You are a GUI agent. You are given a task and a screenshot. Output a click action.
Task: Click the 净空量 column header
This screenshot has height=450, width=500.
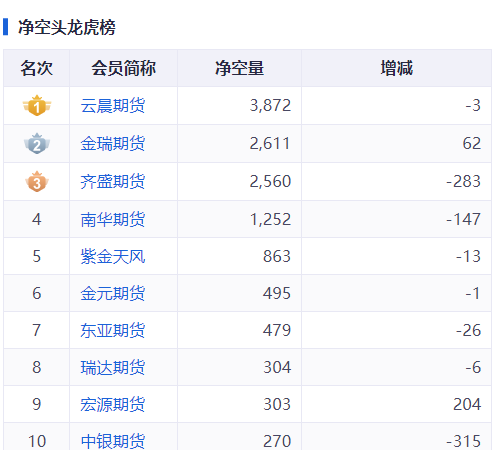239,68
